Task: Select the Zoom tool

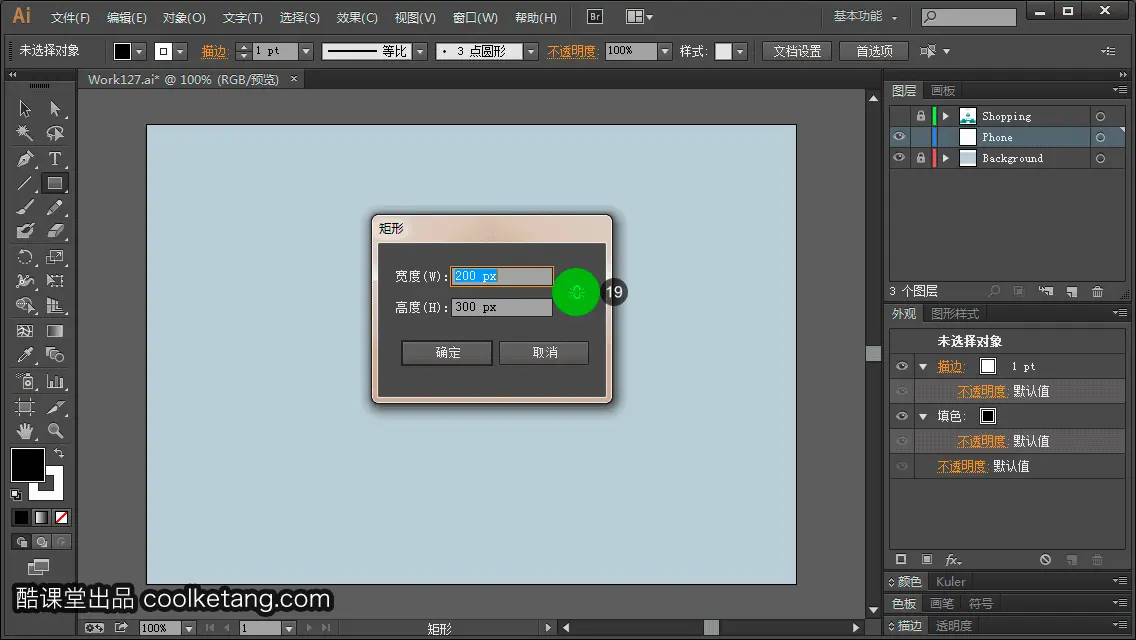Action: [x=55, y=431]
